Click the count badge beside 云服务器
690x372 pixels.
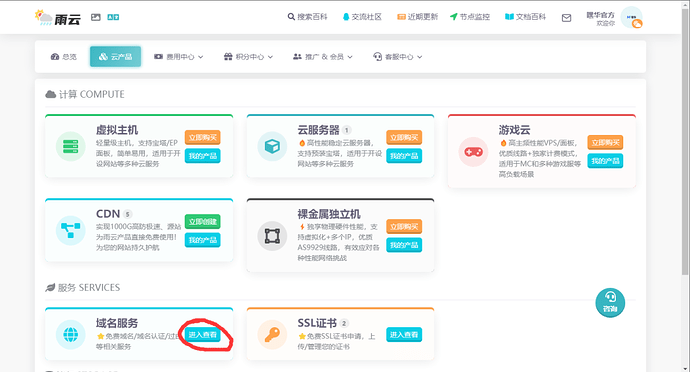tap(347, 130)
